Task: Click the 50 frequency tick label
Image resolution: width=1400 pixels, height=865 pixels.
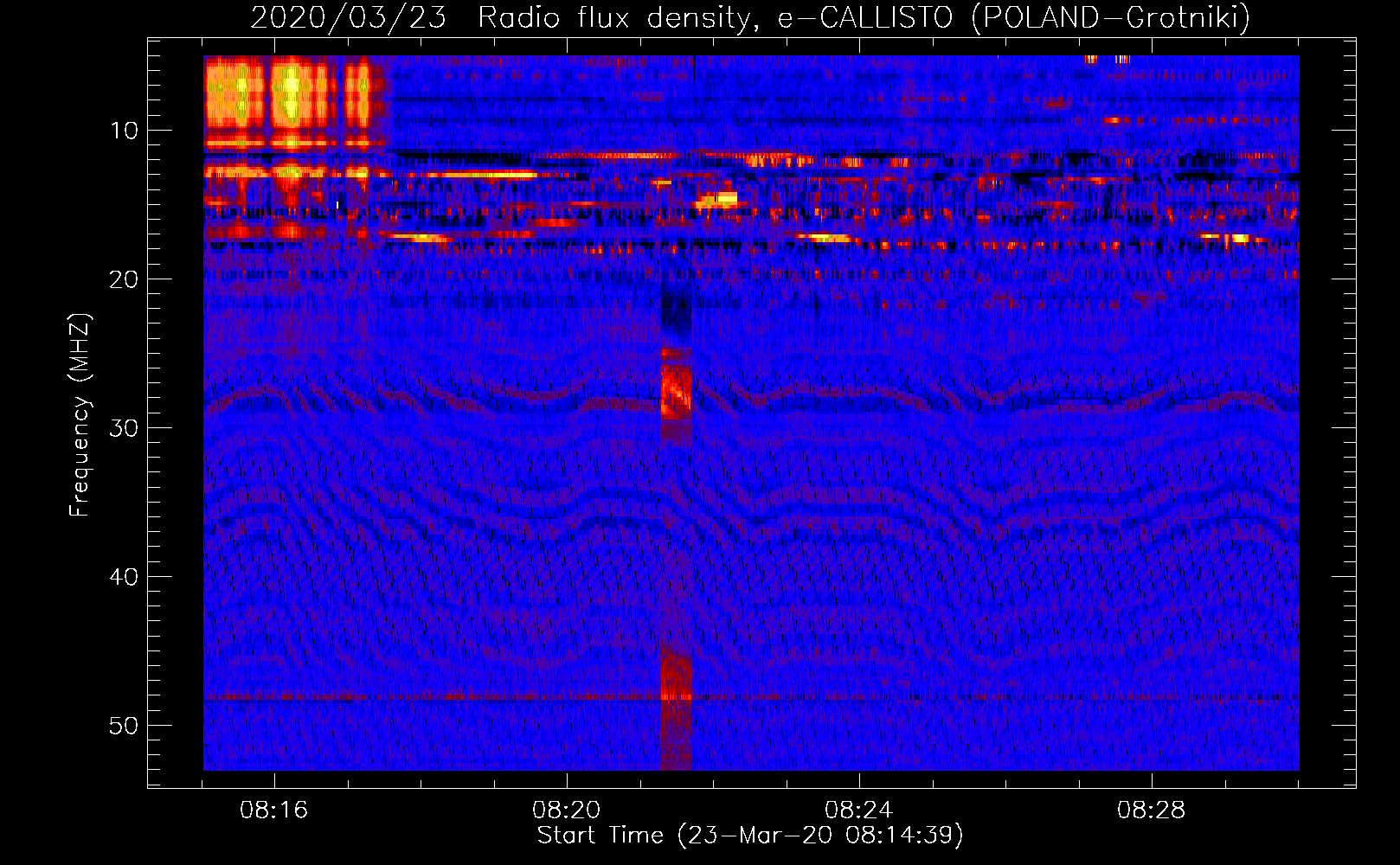Action: point(125,726)
